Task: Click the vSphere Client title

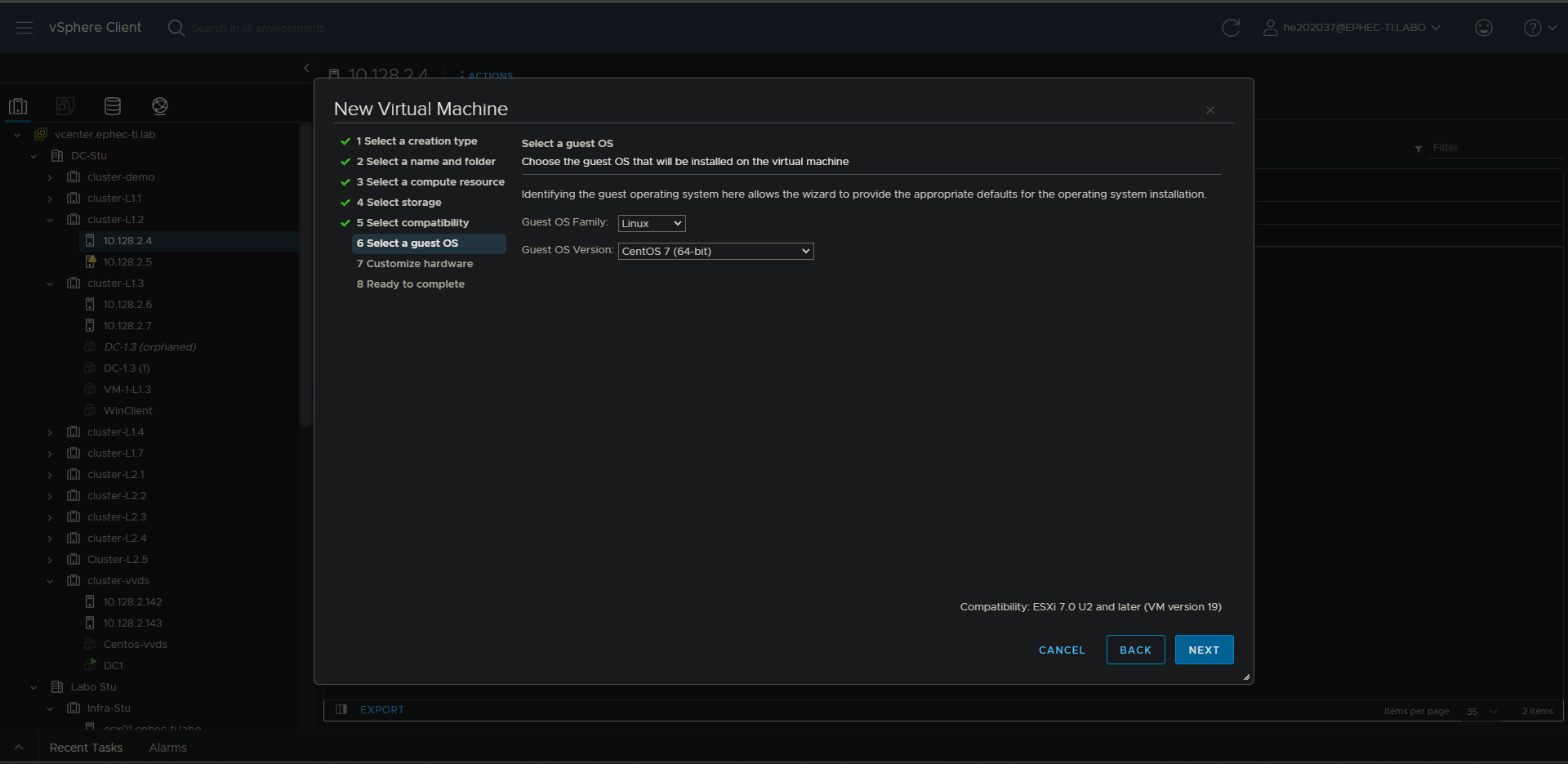Action: click(95, 28)
